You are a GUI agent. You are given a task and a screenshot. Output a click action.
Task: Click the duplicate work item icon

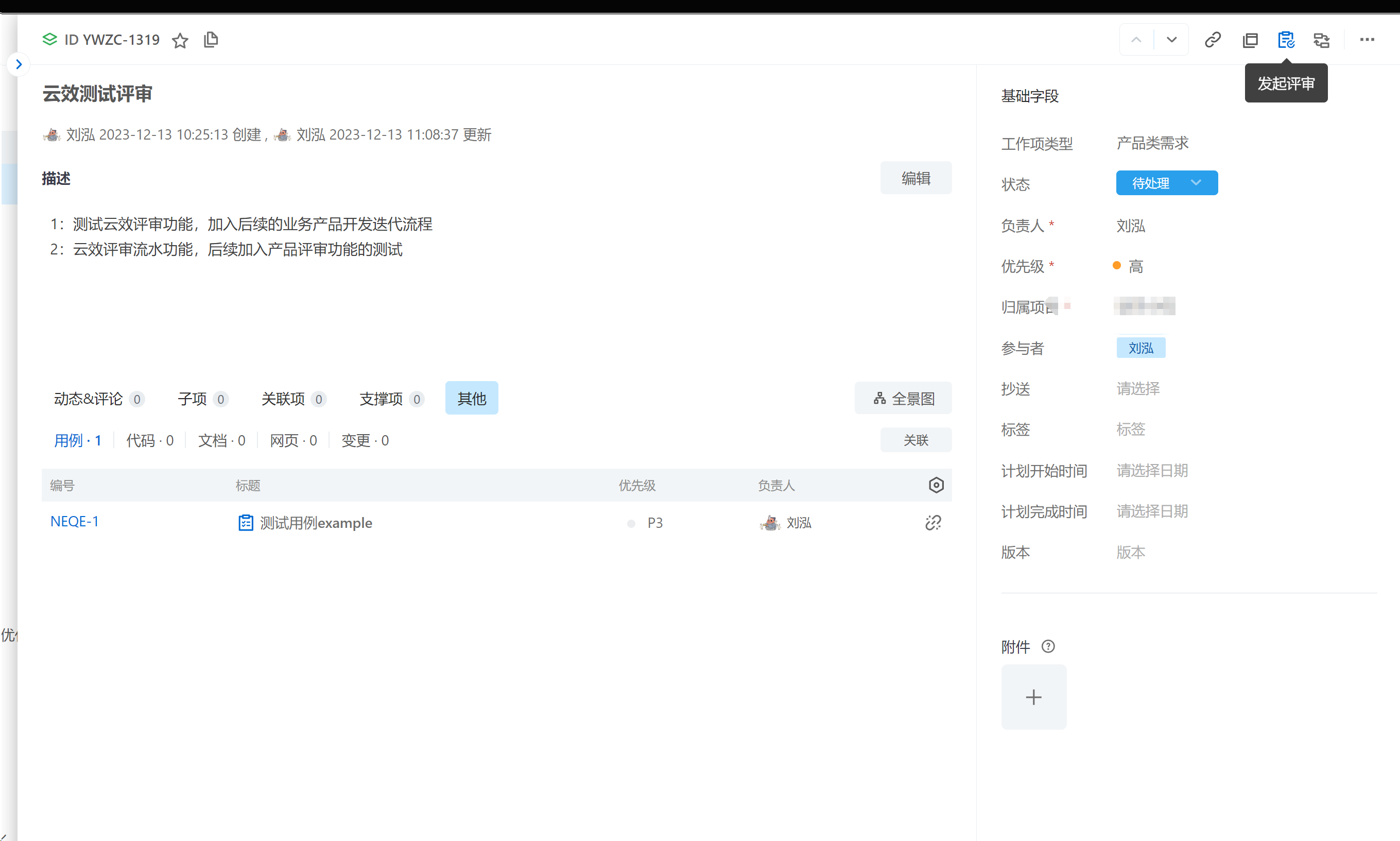pyautogui.click(x=1250, y=40)
